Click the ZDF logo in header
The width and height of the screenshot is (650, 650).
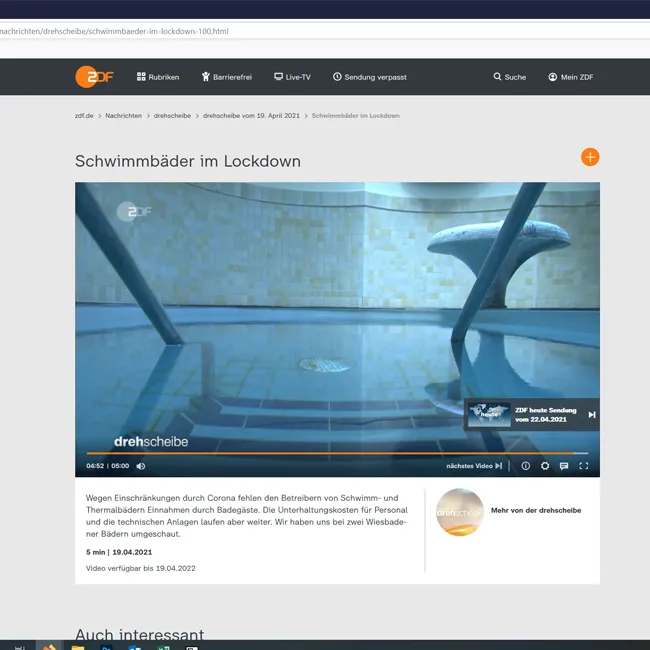click(94, 77)
